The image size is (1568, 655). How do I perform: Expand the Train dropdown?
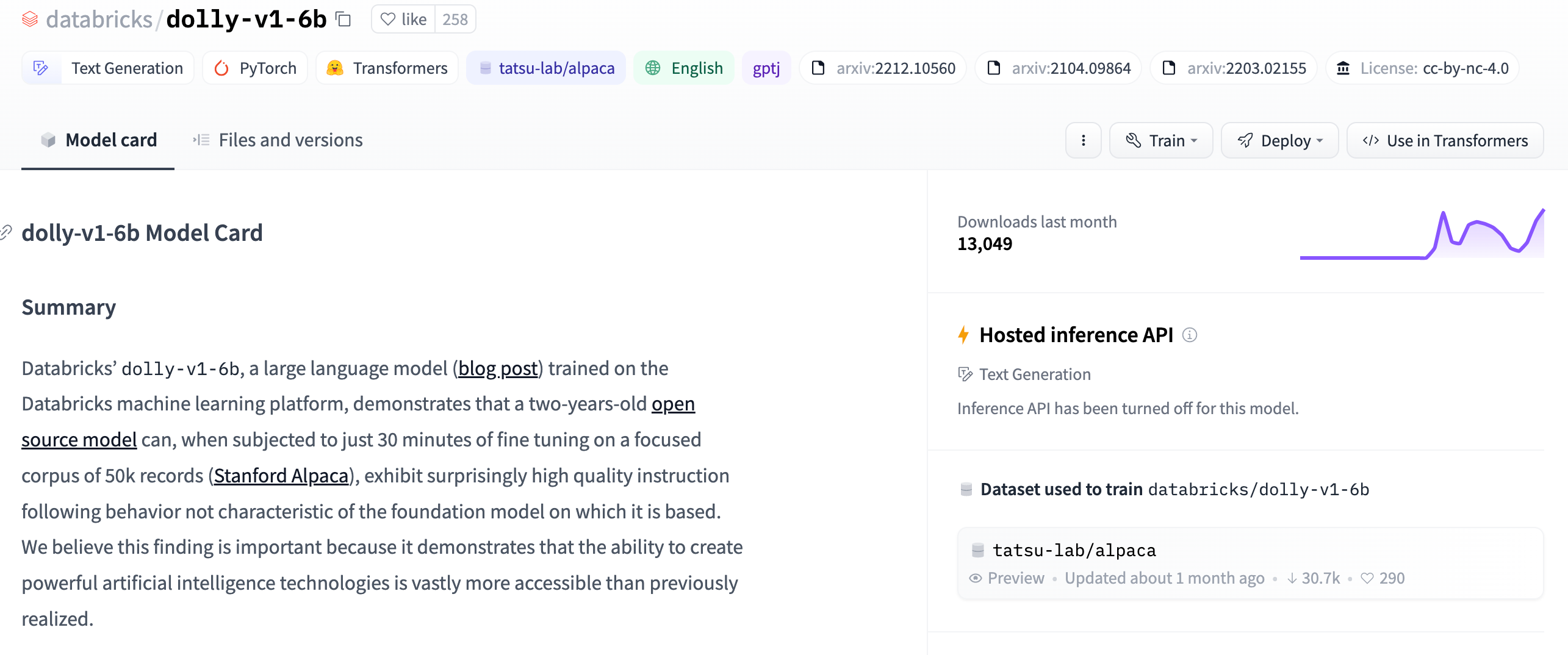[x=1161, y=140]
